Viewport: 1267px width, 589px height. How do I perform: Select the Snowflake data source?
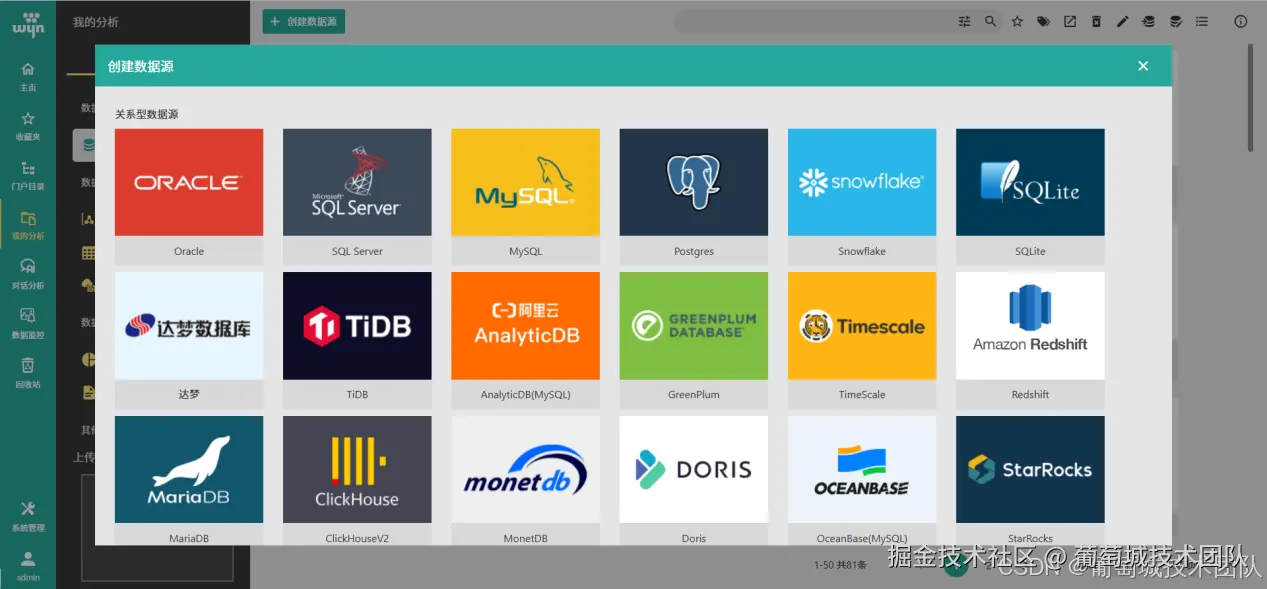coord(862,196)
